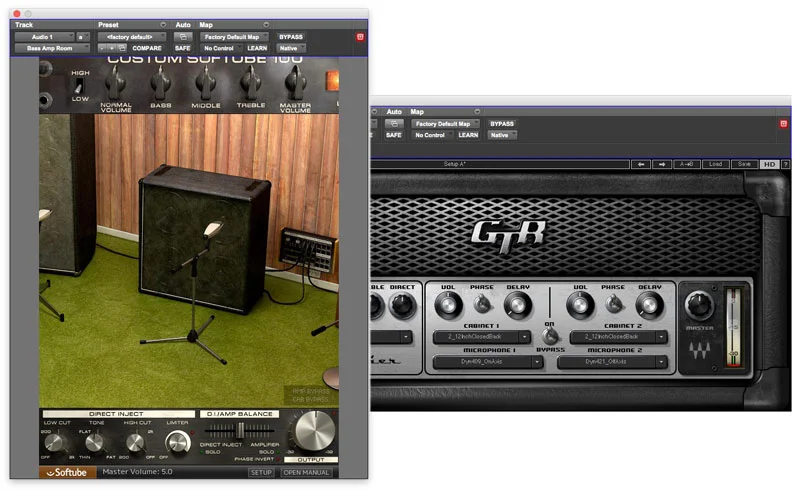Click the large Output knob
The height and width of the screenshot is (490, 800).
[x=315, y=430]
